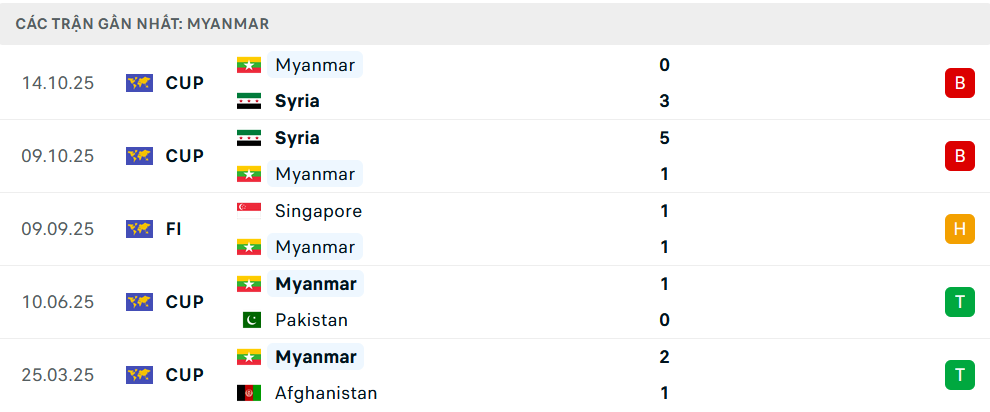Image resolution: width=990 pixels, height=412 pixels.
Task: Click green T badge for Pakistan match
Action: tap(959, 302)
